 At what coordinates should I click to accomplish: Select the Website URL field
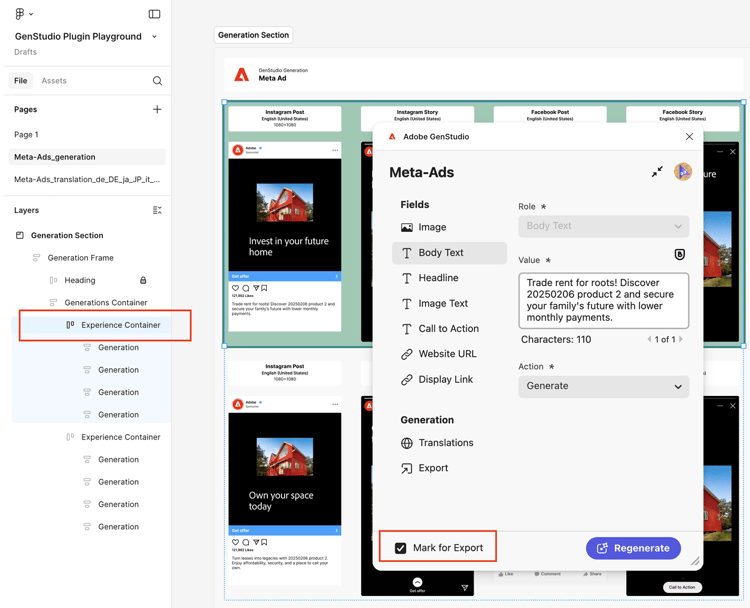[x=449, y=354]
